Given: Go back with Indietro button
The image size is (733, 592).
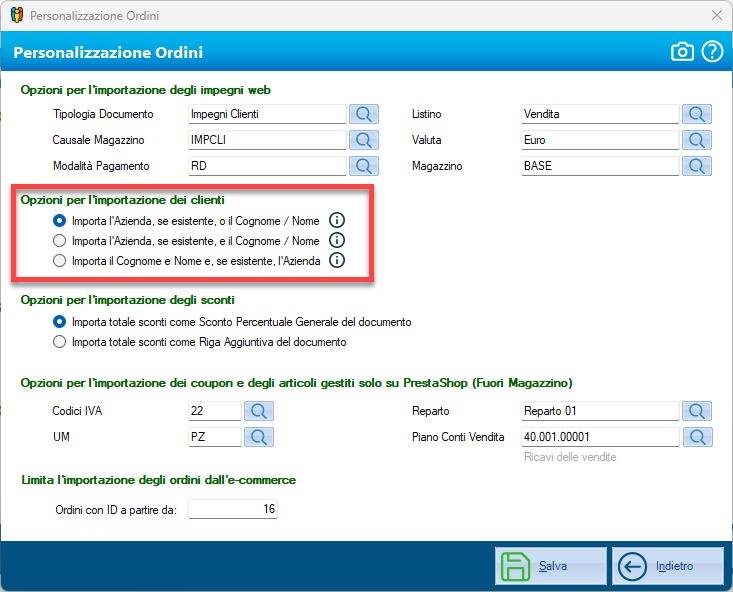Looking at the screenshot, I should [x=668, y=566].
